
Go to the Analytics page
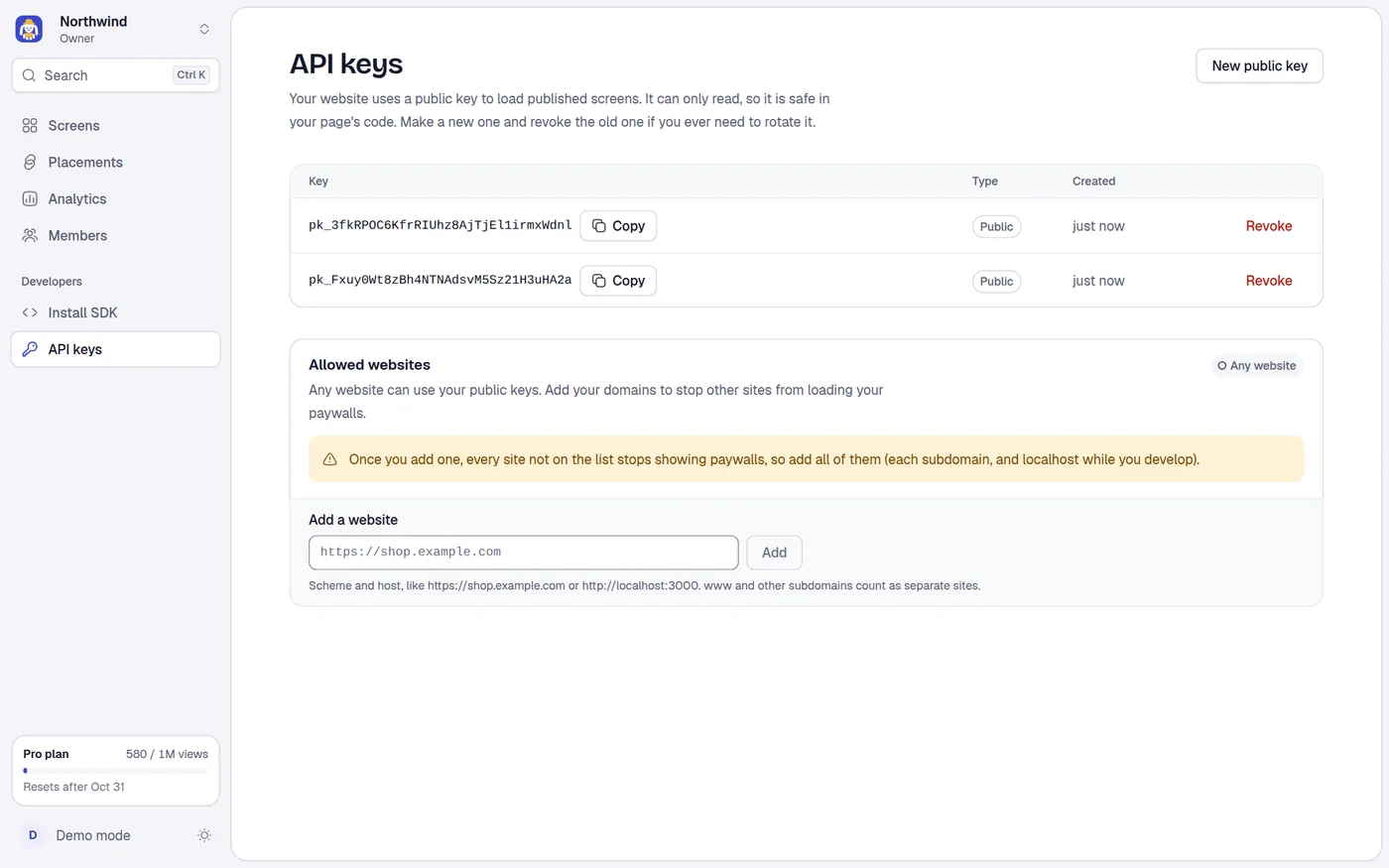(x=115, y=199)
